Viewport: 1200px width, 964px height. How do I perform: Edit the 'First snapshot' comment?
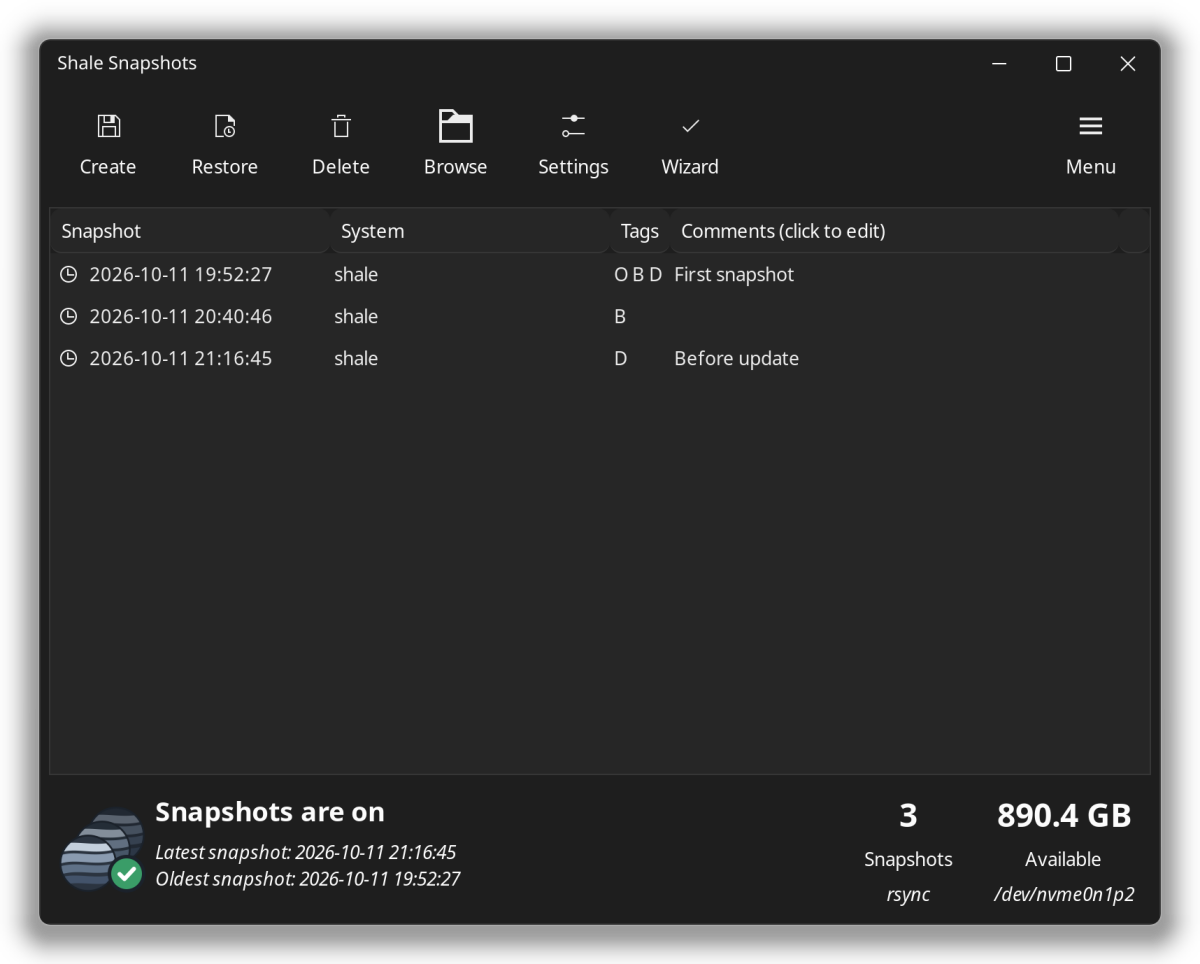tap(734, 274)
